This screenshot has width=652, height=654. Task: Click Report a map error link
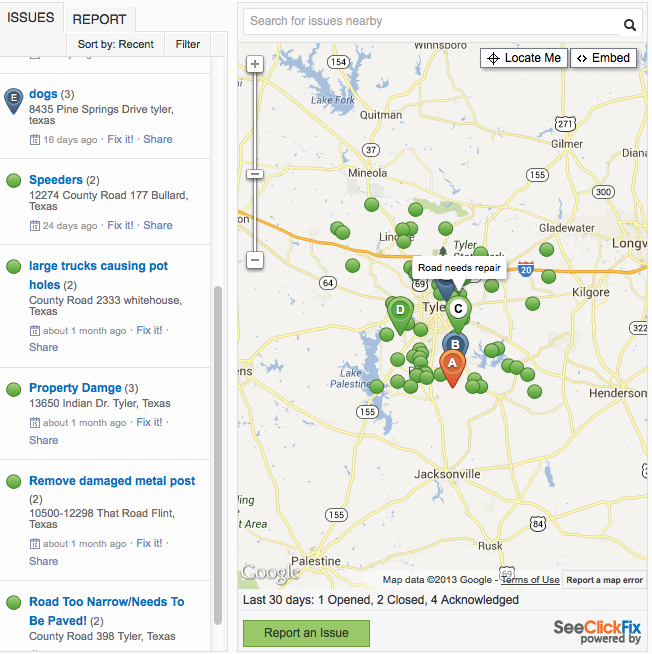604,580
